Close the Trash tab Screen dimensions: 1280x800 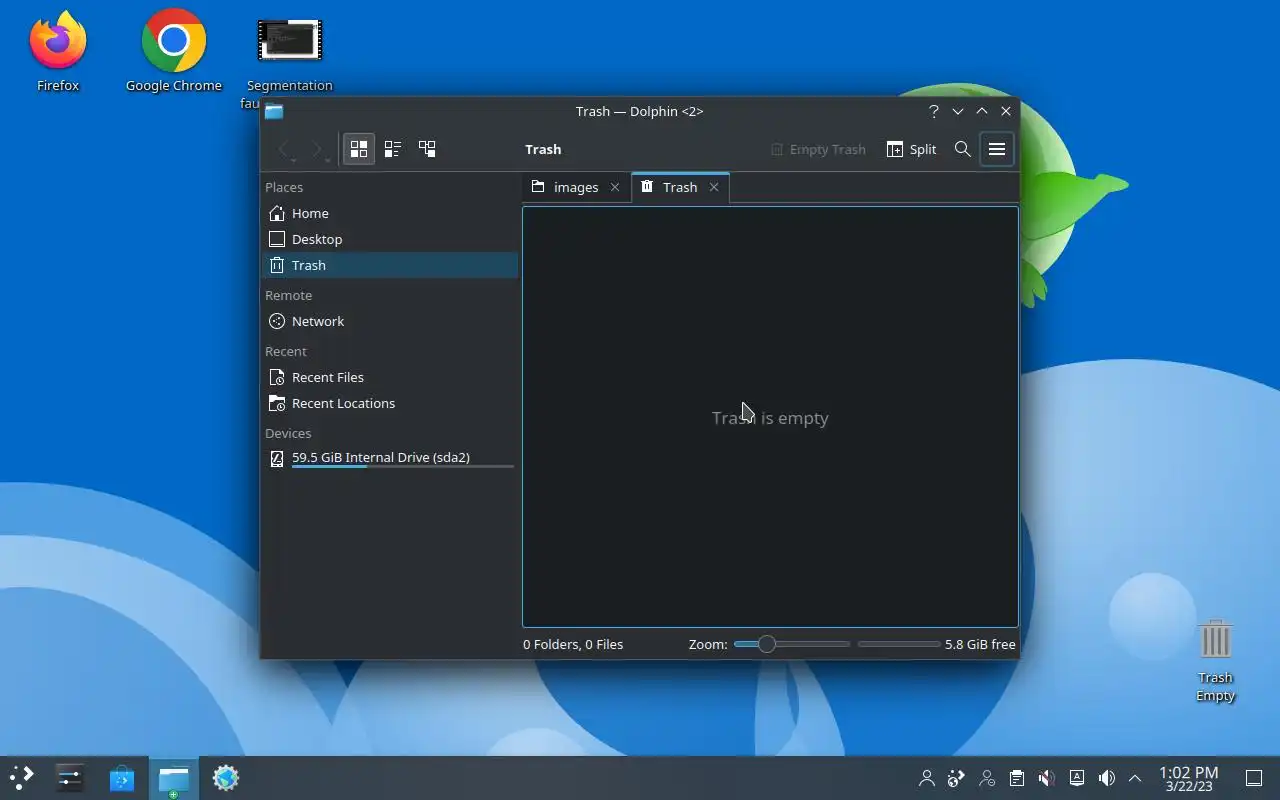(714, 187)
